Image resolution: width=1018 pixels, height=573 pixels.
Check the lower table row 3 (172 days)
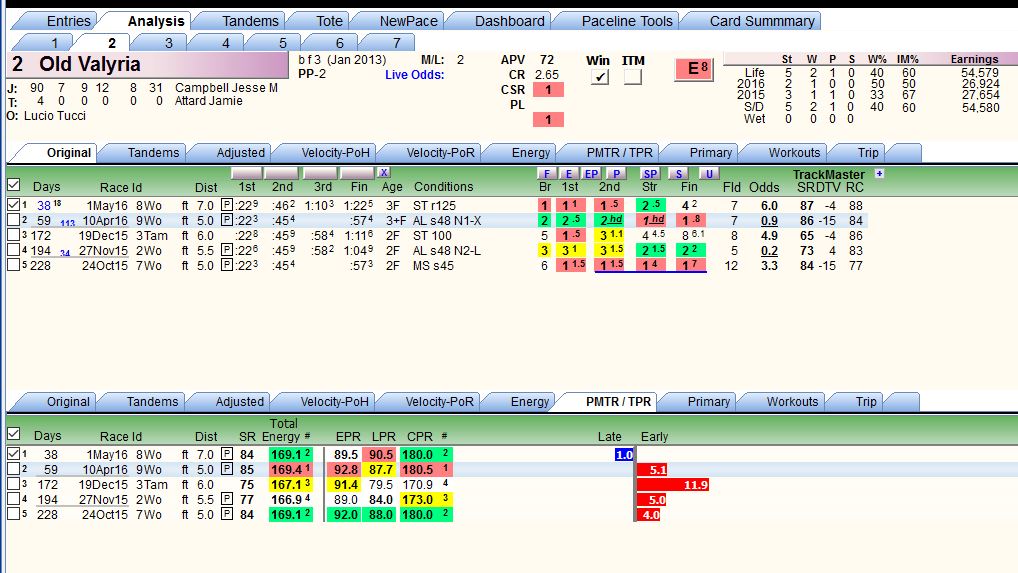(x=14, y=484)
